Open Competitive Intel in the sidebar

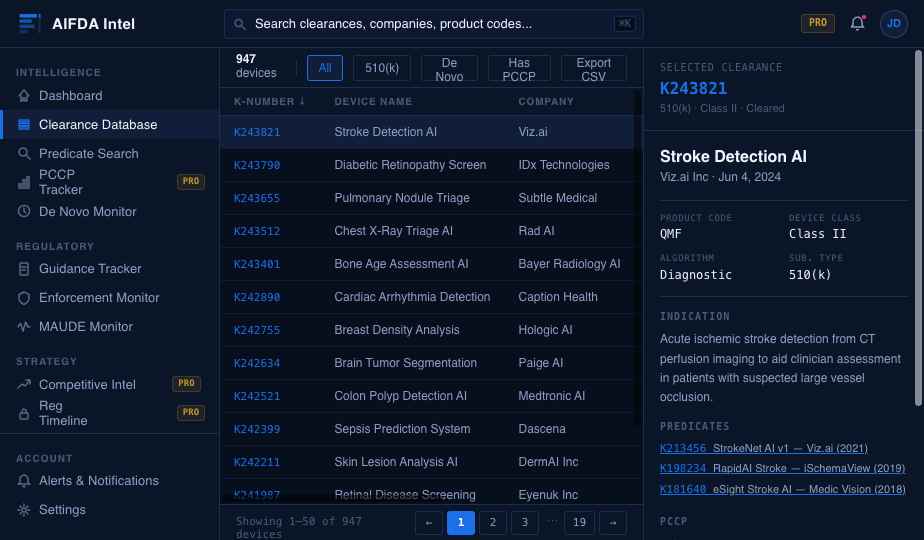pyautogui.click(x=110, y=384)
